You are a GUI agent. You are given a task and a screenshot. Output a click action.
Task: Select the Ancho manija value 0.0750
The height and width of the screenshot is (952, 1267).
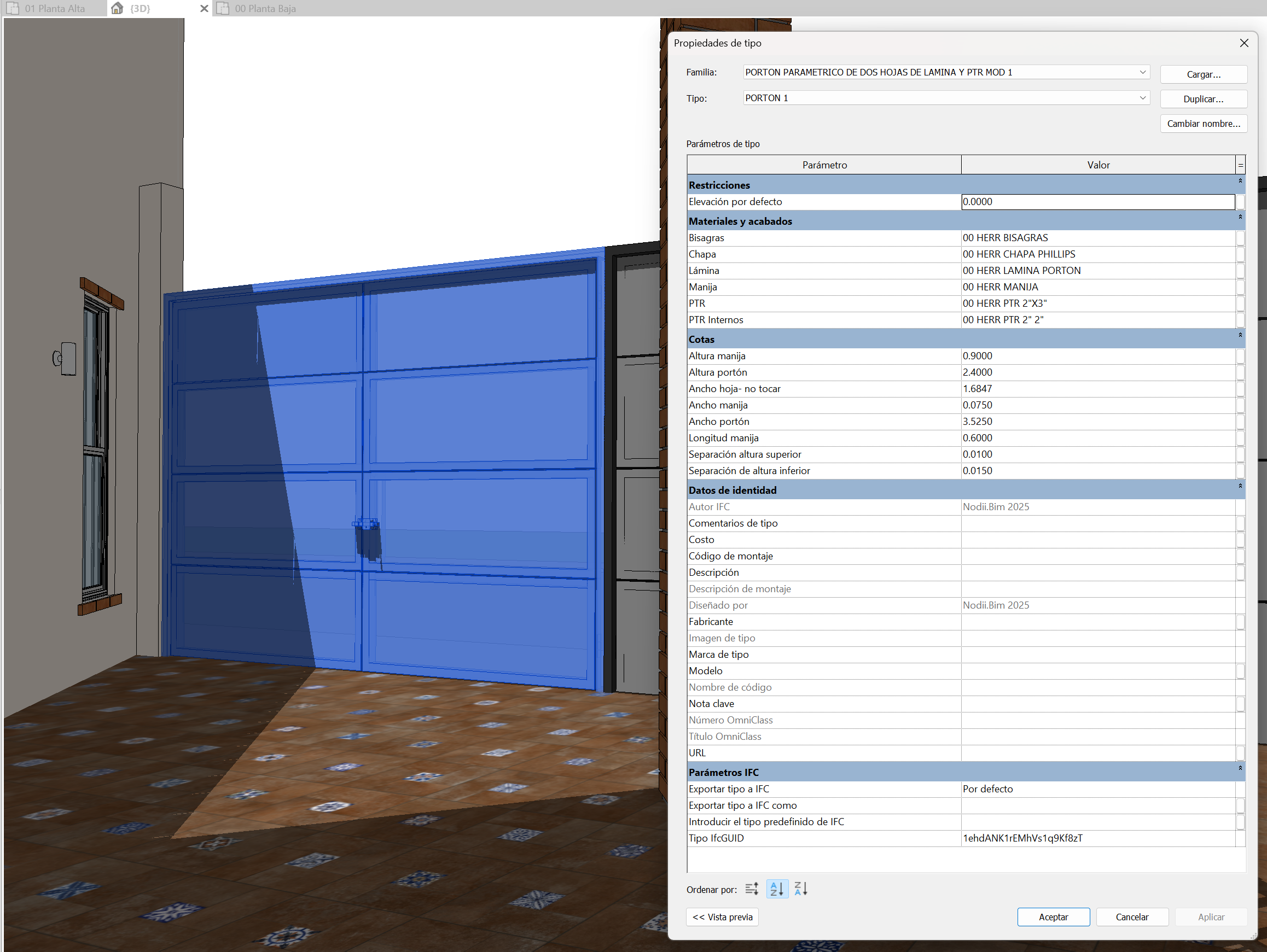[x=1098, y=405]
